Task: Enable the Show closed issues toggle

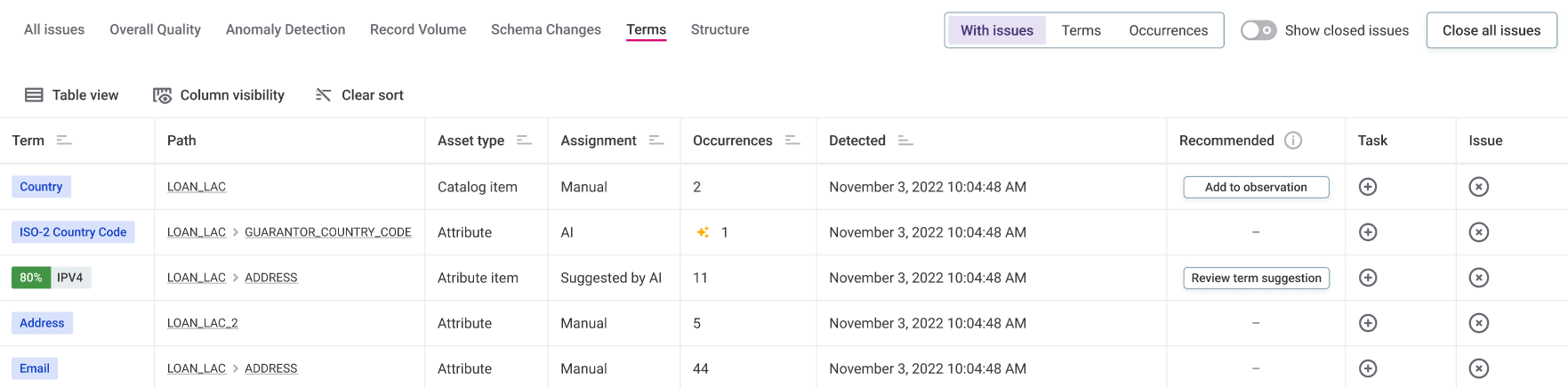Action: click(1258, 30)
